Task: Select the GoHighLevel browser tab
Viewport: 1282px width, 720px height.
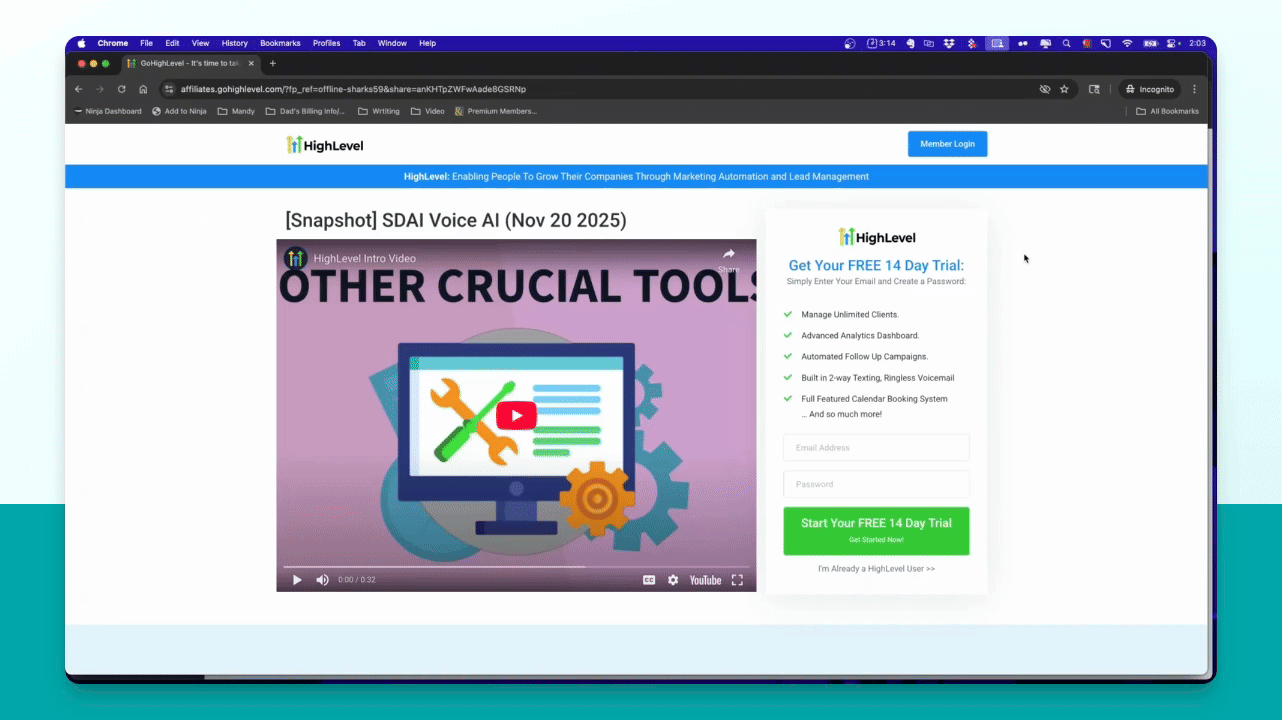Action: point(191,63)
